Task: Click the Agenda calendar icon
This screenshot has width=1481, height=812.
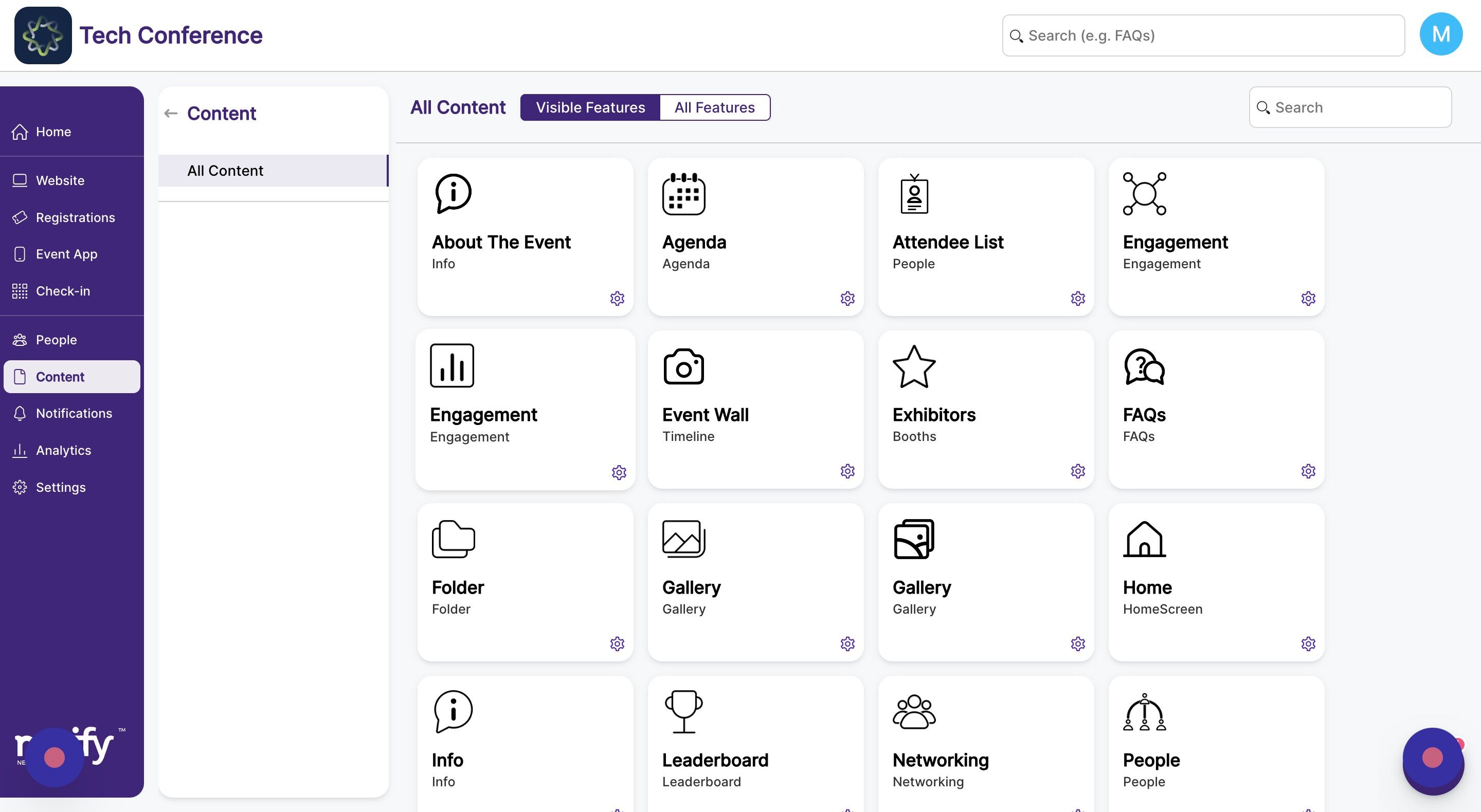Action: 683,194
